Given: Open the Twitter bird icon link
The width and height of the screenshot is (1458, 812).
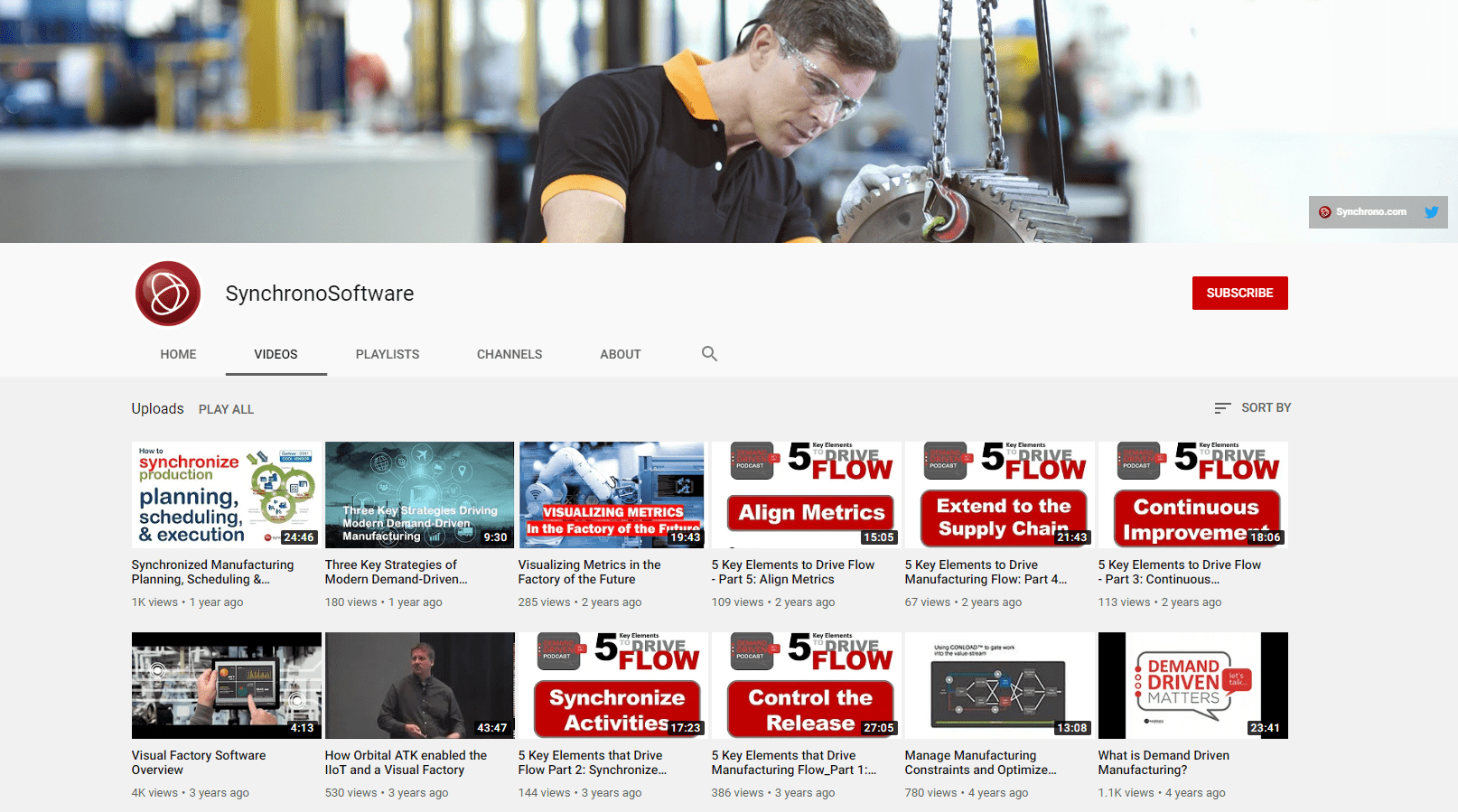Looking at the screenshot, I should [1431, 212].
